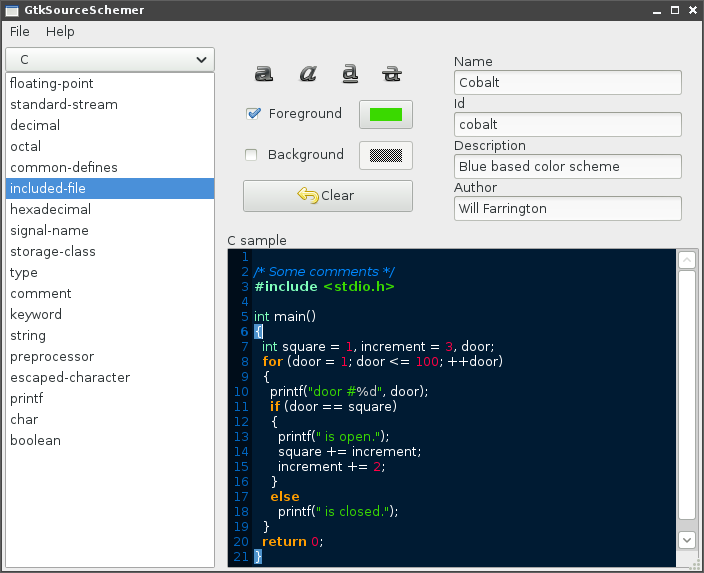Disable the Foreground checkbox

tap(253, 114)
